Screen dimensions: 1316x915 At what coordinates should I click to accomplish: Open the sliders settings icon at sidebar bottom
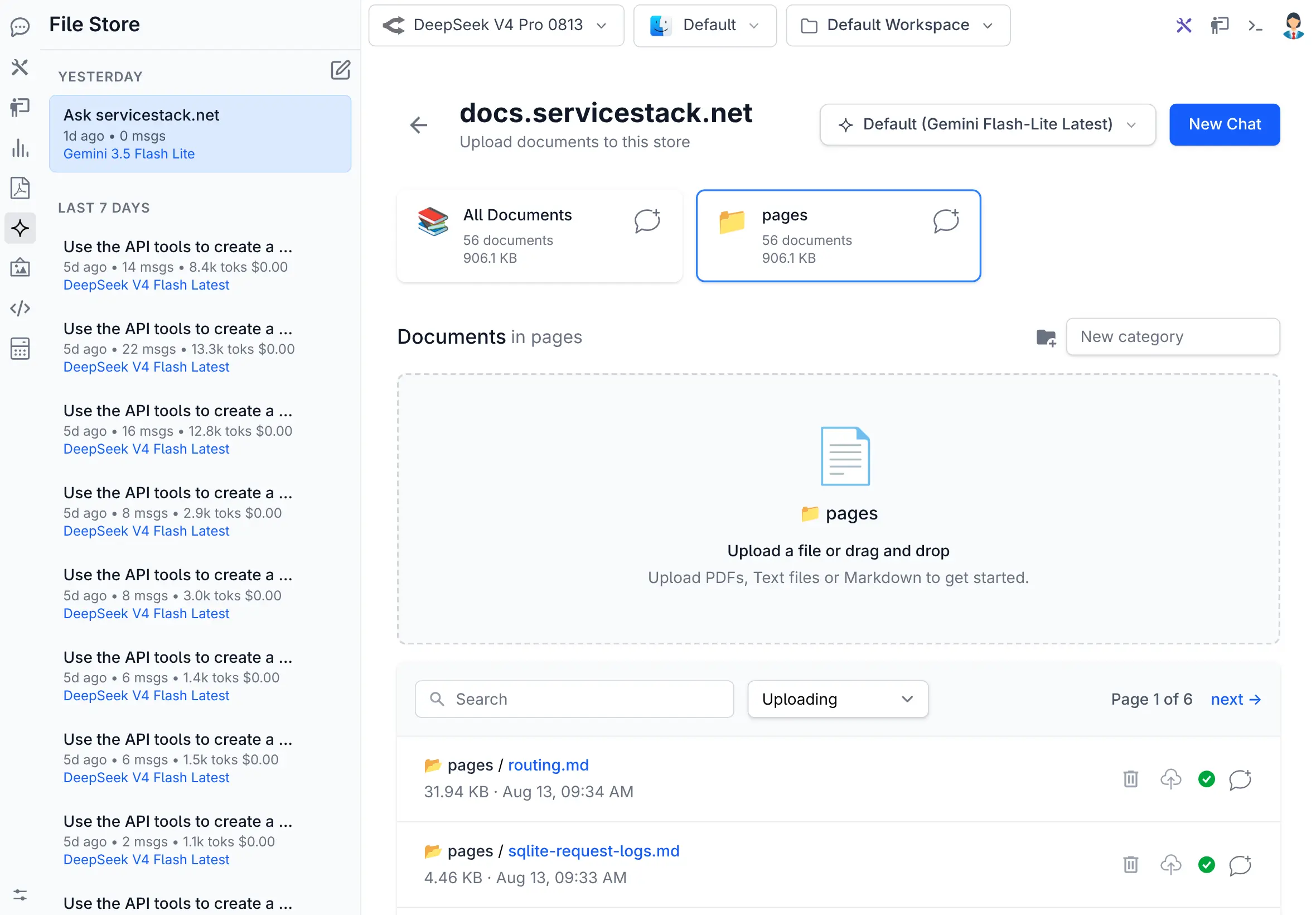click(20, 895)
